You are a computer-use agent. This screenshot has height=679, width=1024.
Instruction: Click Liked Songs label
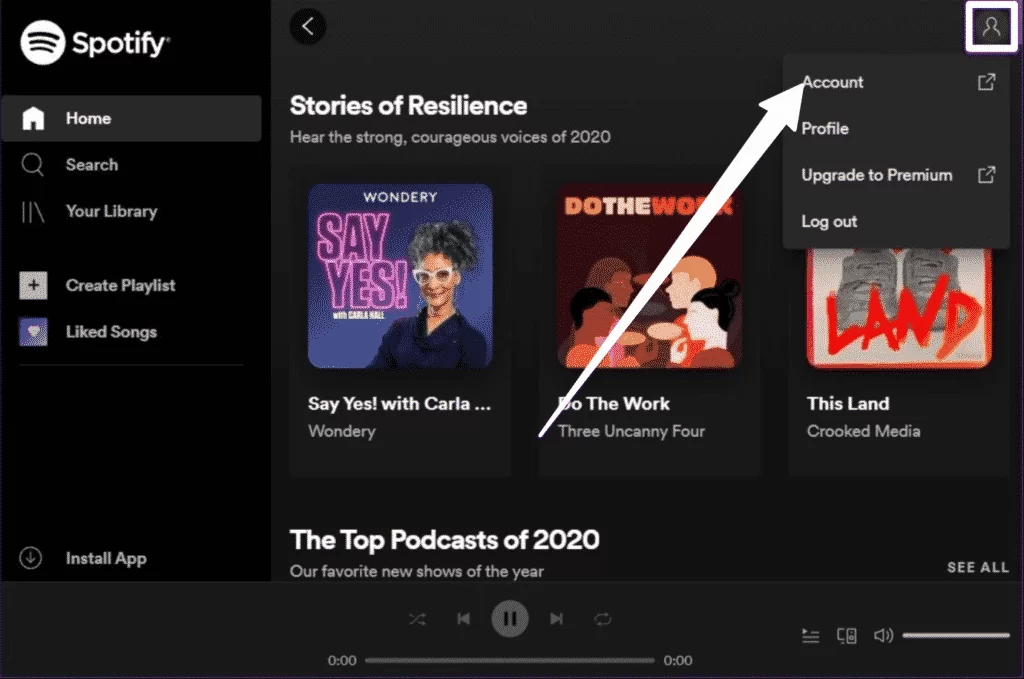(112, 332)
